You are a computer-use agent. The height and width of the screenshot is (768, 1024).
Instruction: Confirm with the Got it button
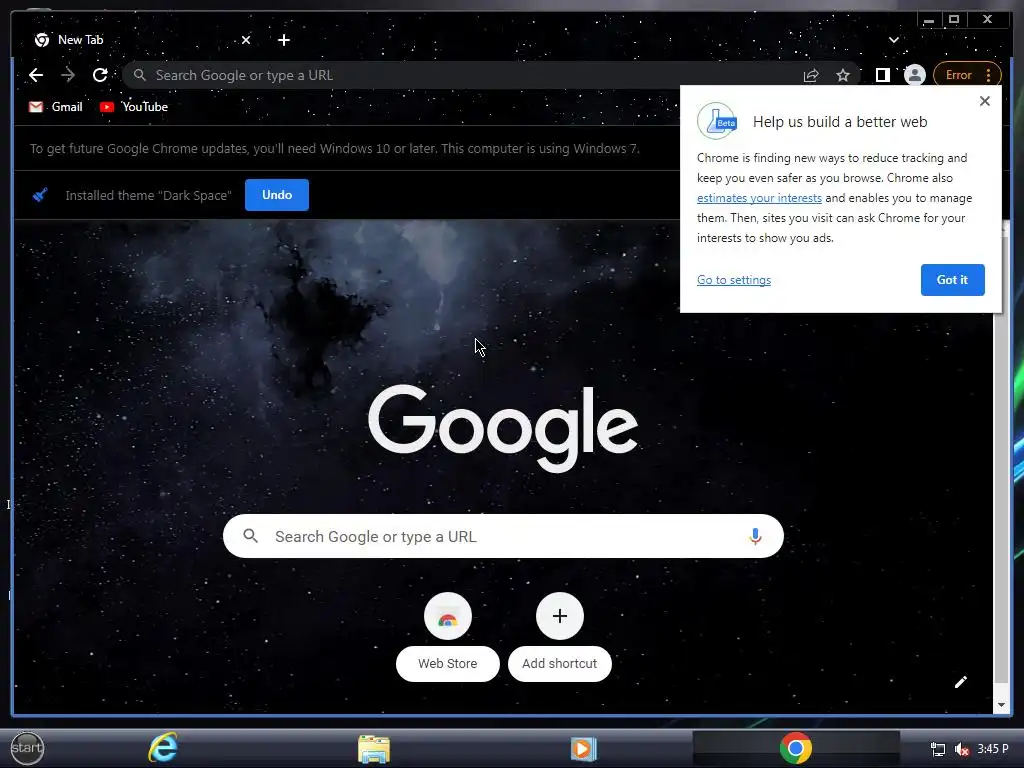pos(952,280)
